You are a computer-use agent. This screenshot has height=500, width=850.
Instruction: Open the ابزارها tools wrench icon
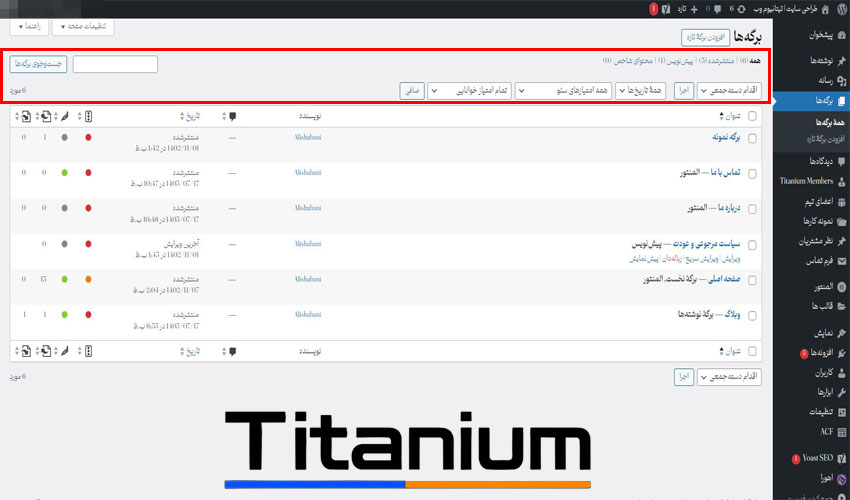(x=841, y=393)
